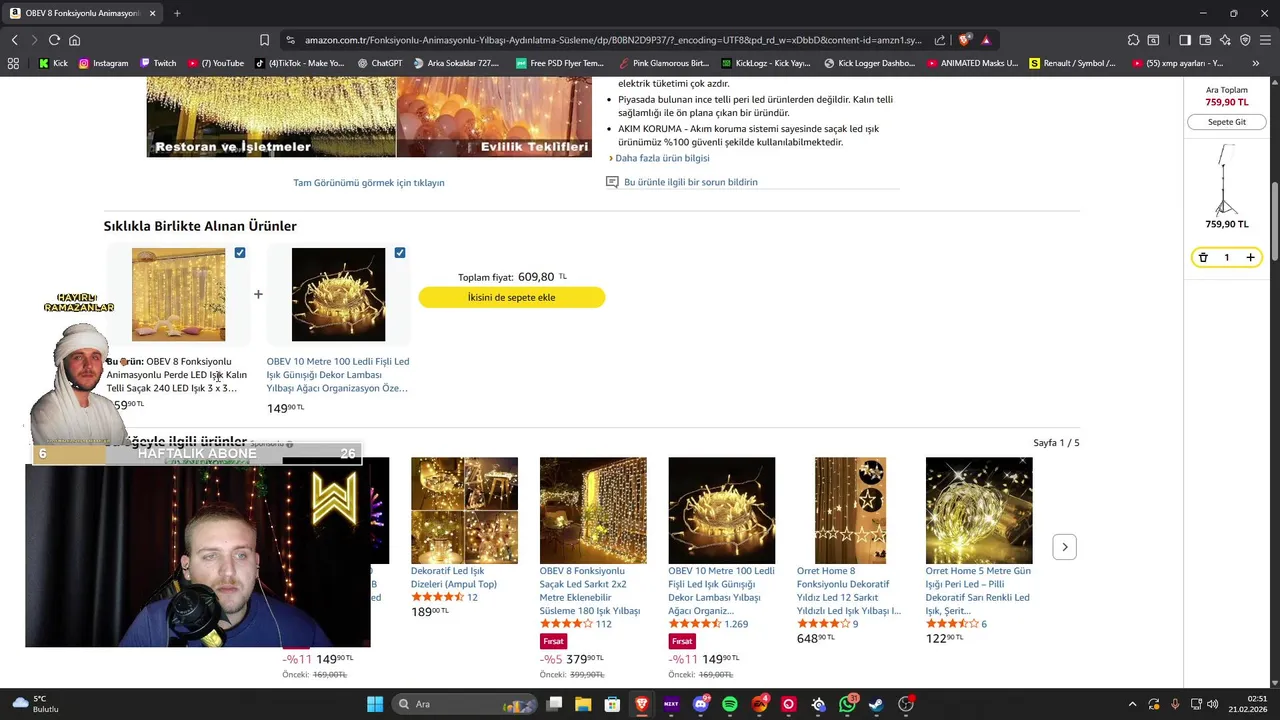Click the 1.269 ratings count
The height and width of the screenshot is (720, 1280).
[x=736, y=624]
